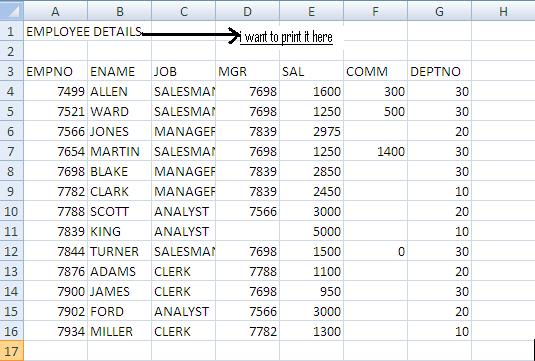Select the TURNER name cell
535x361 pixels.
coord(119,251)
